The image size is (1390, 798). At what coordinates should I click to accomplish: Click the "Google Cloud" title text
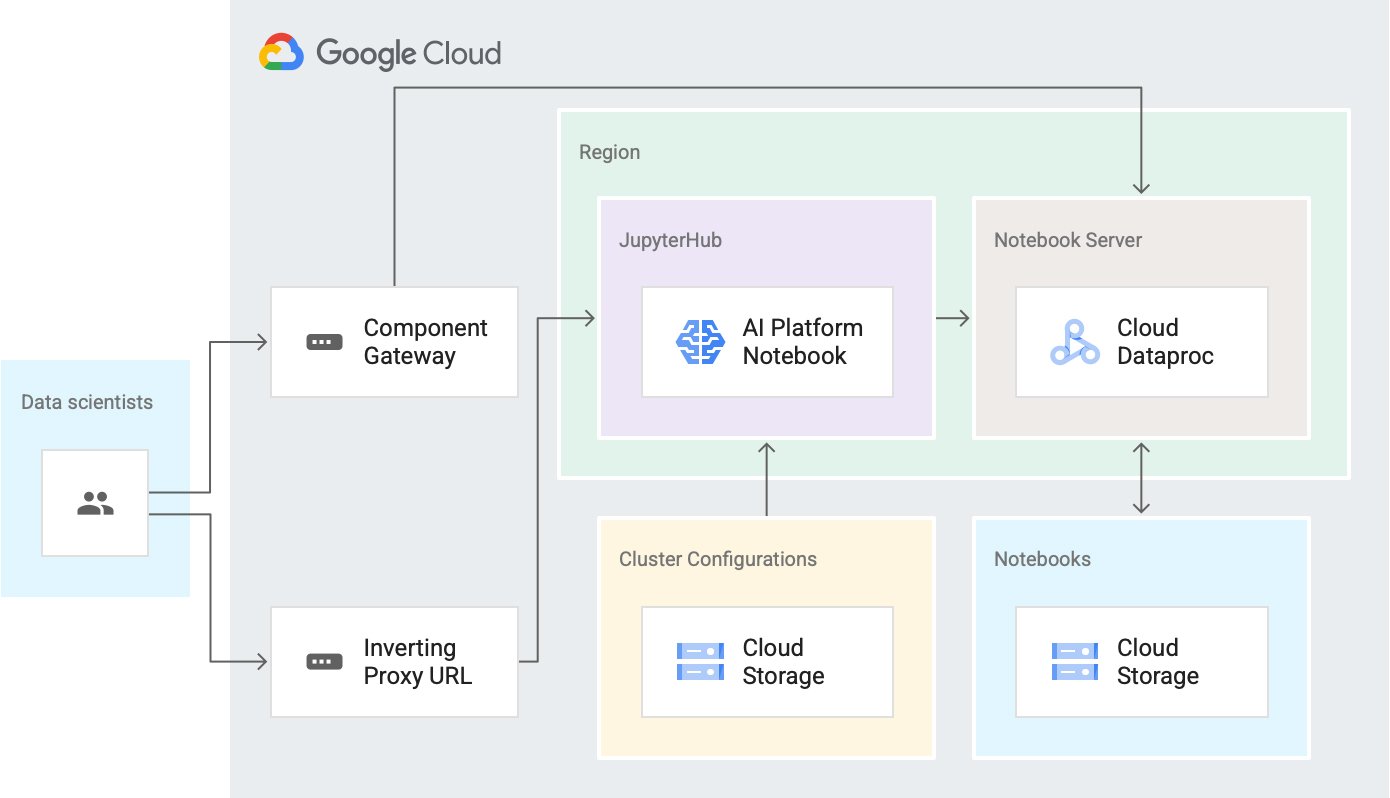click(x=409, y=53)
